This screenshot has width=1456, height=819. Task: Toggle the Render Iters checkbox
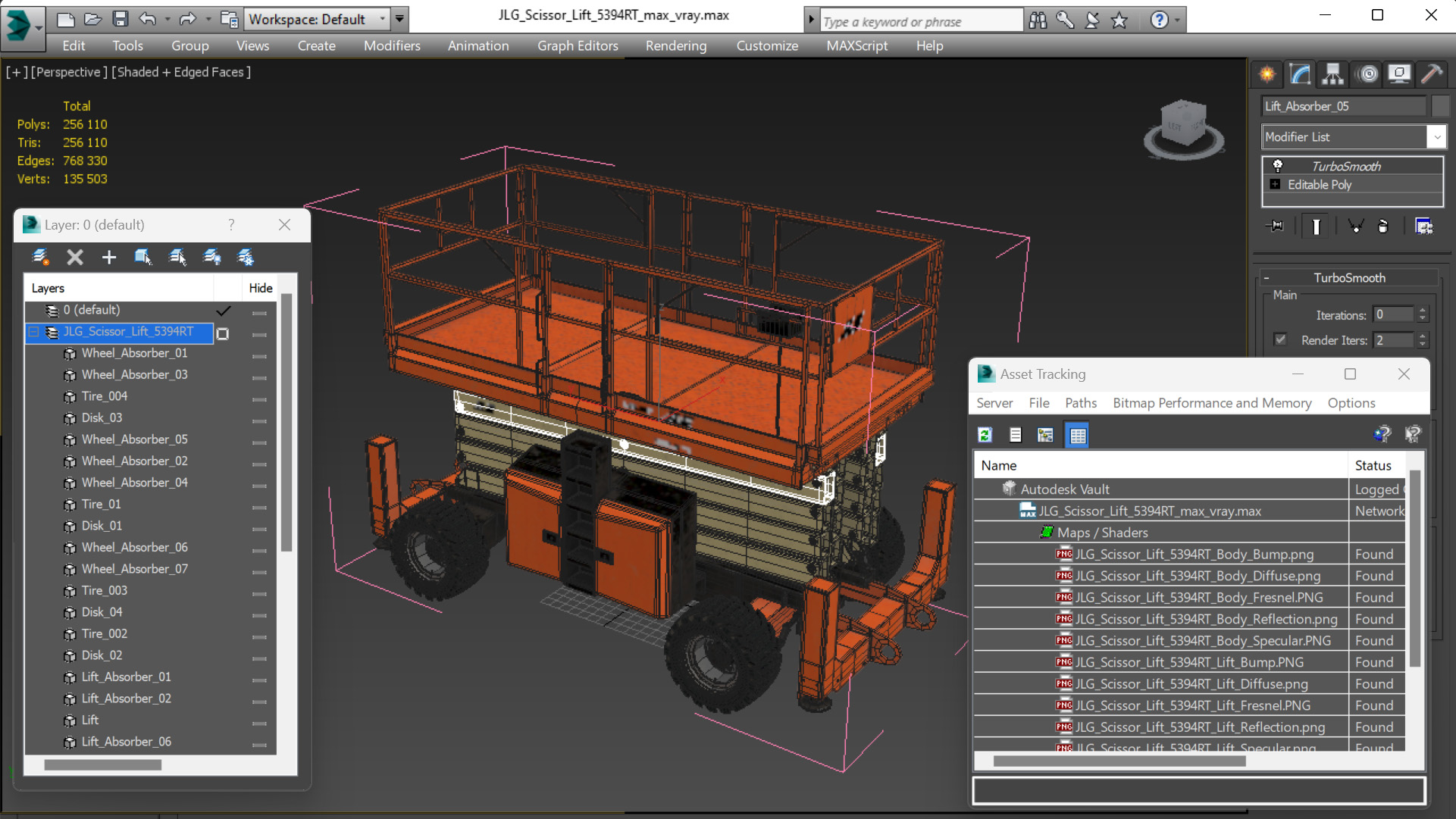coord(1280,339)
